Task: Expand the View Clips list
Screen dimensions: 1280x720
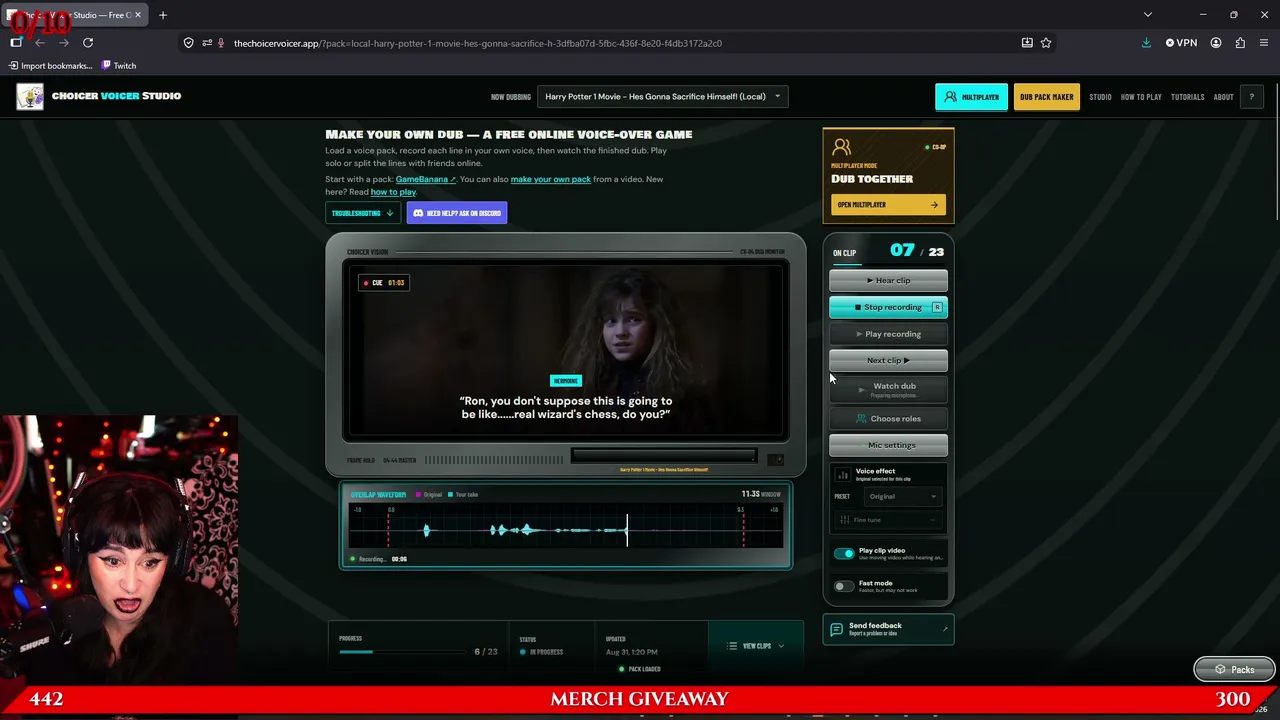Action: click(x=756, y=646)
